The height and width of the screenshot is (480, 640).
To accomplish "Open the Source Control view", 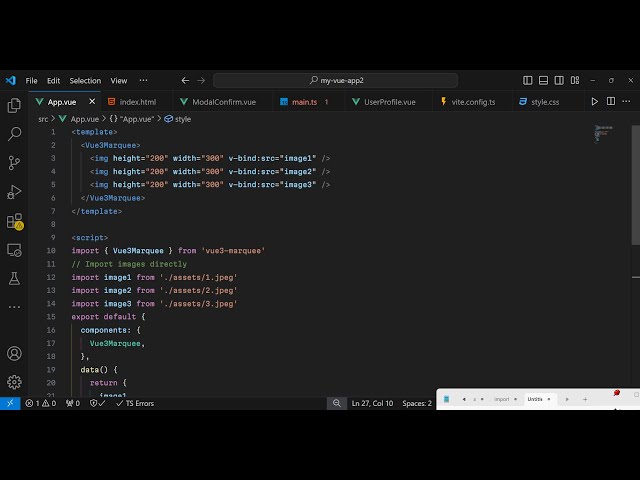I will [14, 163].
